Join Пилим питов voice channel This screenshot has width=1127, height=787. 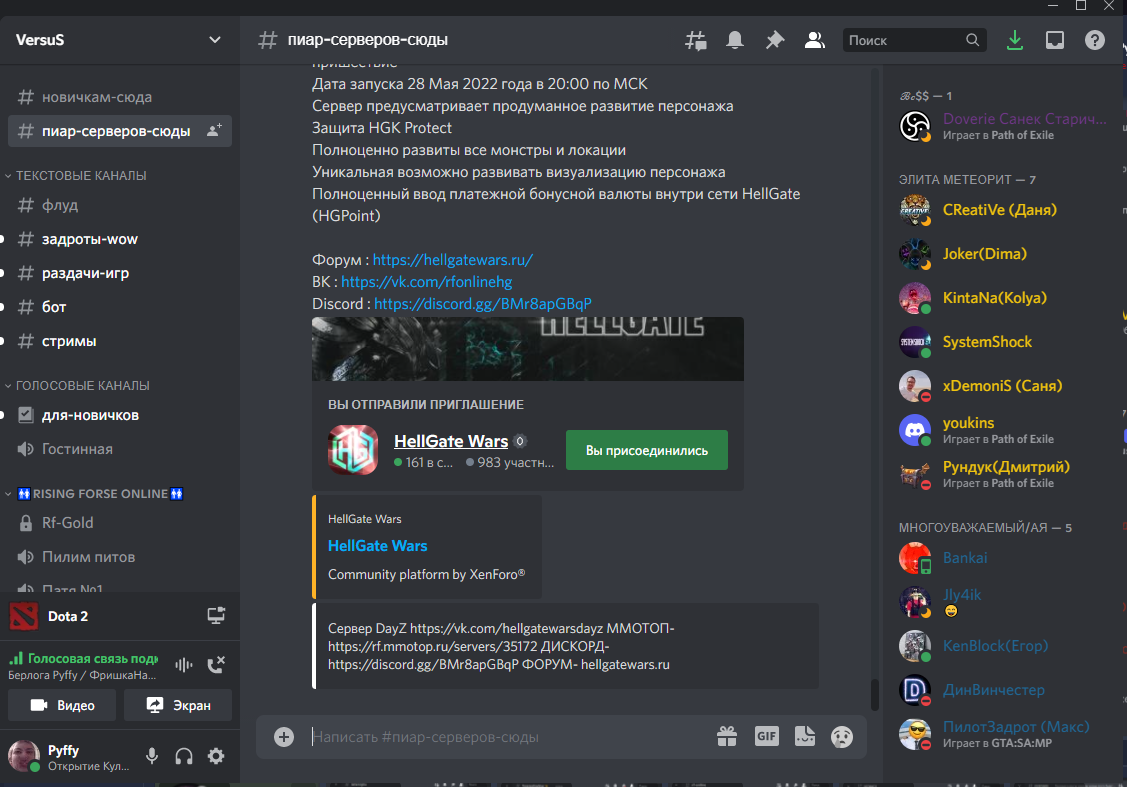pyautogui.click(x=119, y=557)
